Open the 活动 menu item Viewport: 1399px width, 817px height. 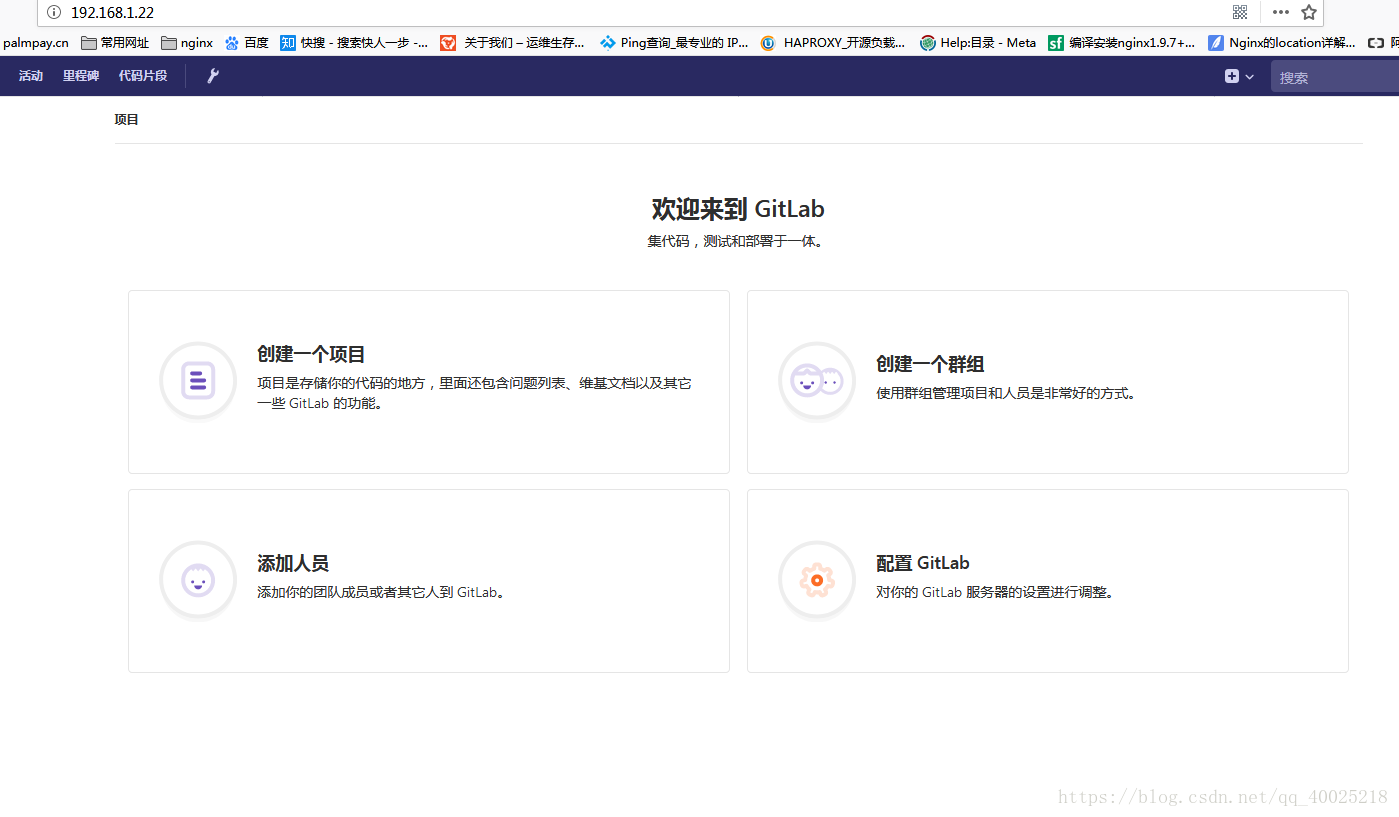31,76
